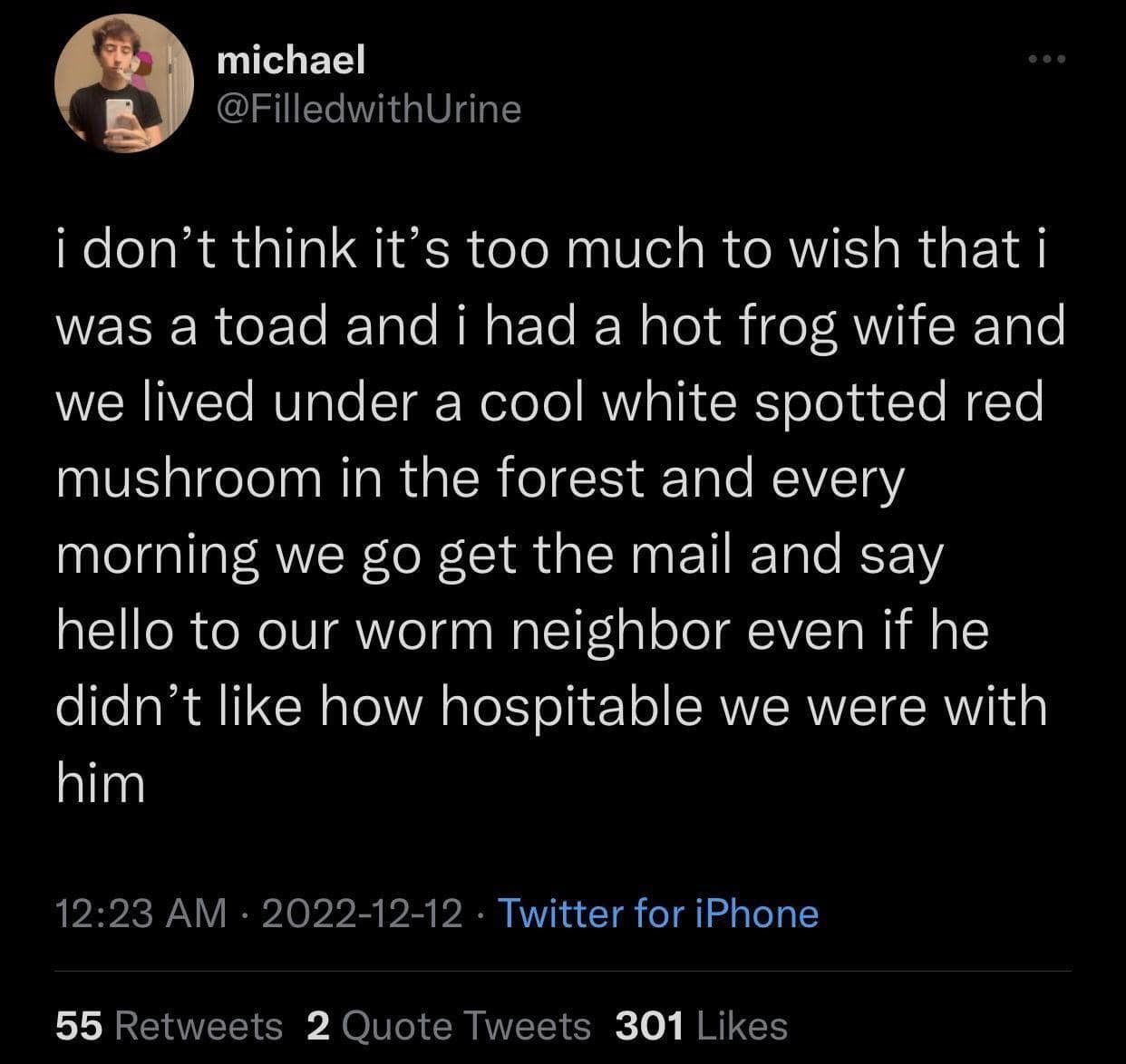1126x1064 pixels.
Task: View the Likes list
Action: [743, 1026]
